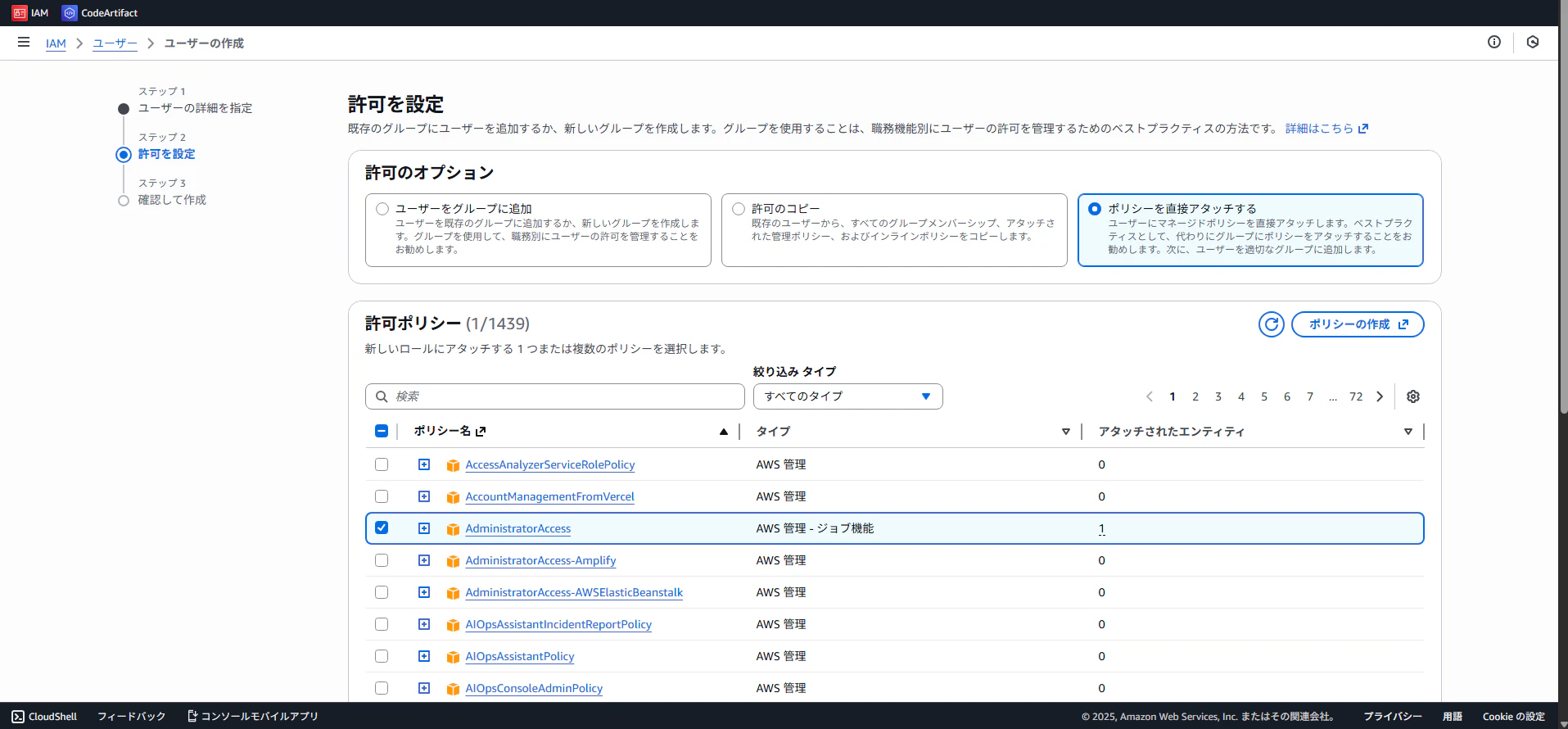Toggle the select-all policies checkbox

[x=382, y=431]
